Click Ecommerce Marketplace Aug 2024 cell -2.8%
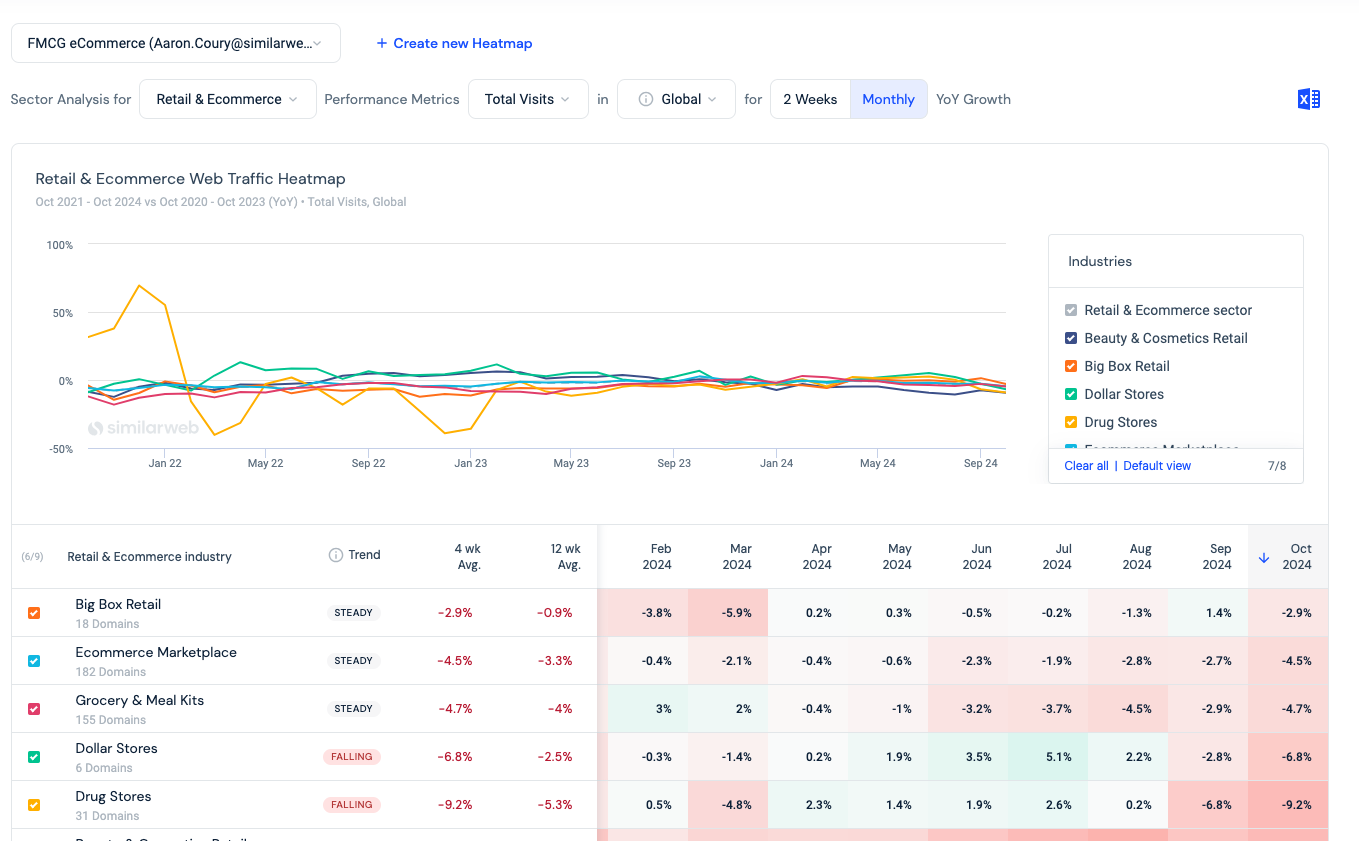Viewport: 1359px width, 841px height. 1128,661
